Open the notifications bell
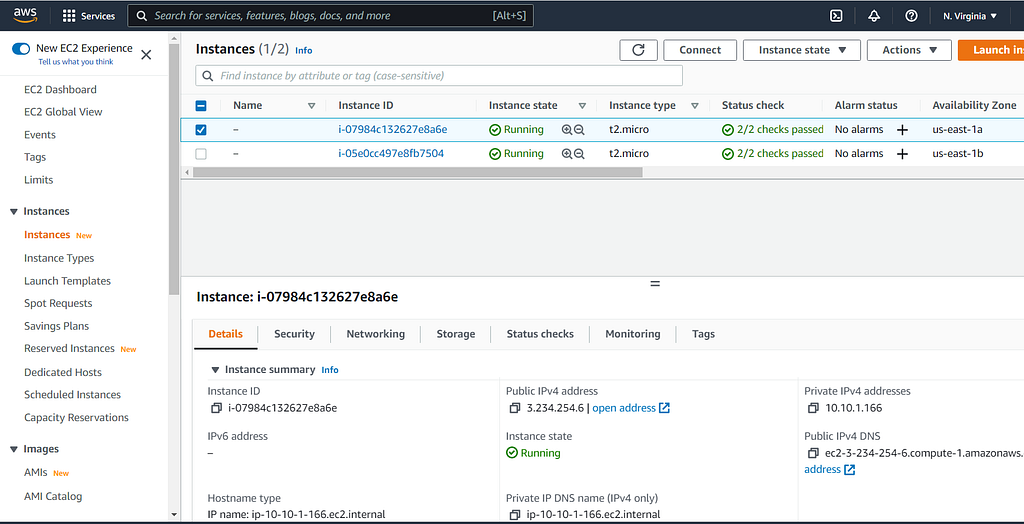This screenshot has height=524, width=1024. pos(874,16)
